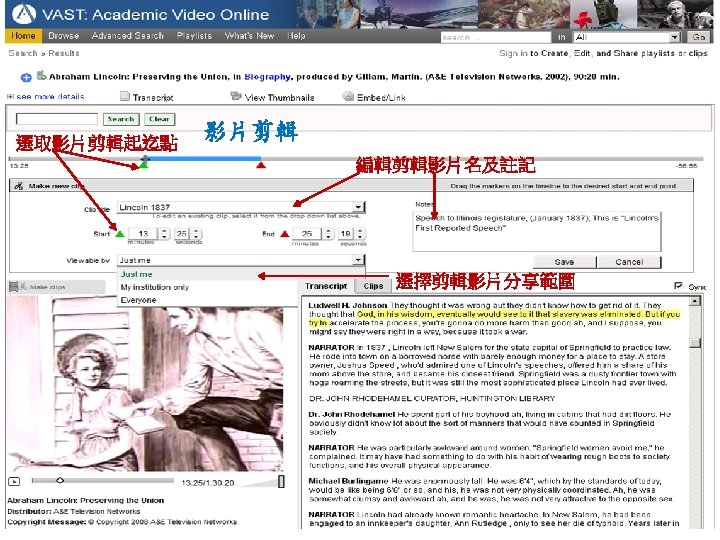The height and width of the screenshot is (540, 720).
Task: Click red end marker on timeline
Action: [261, 164]
